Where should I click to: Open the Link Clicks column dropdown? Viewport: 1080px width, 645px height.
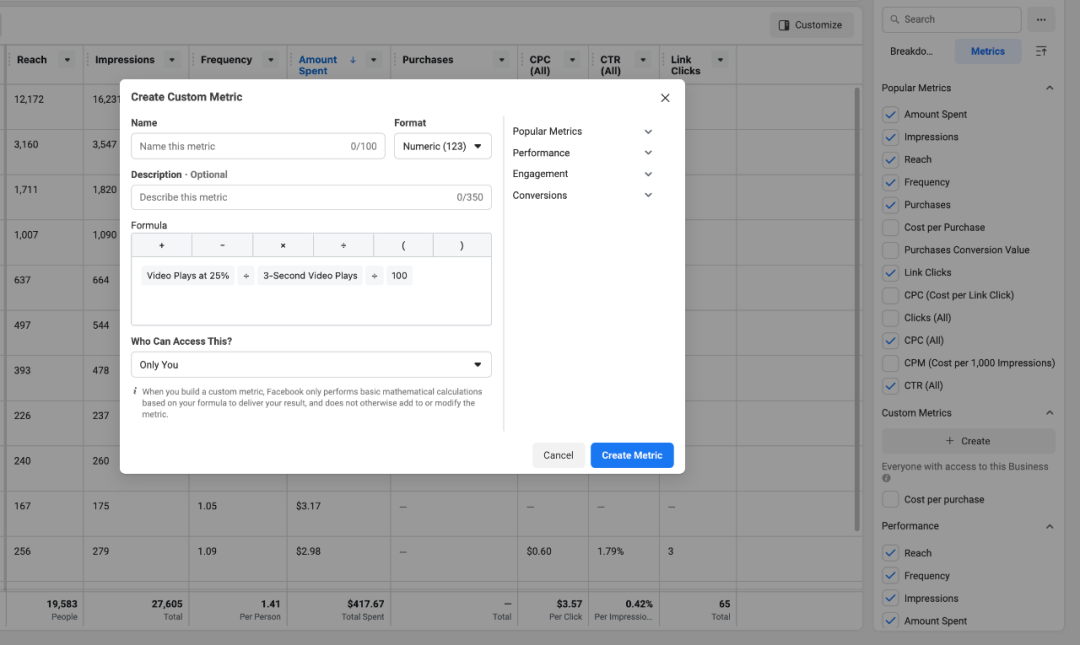coord(720,60)
